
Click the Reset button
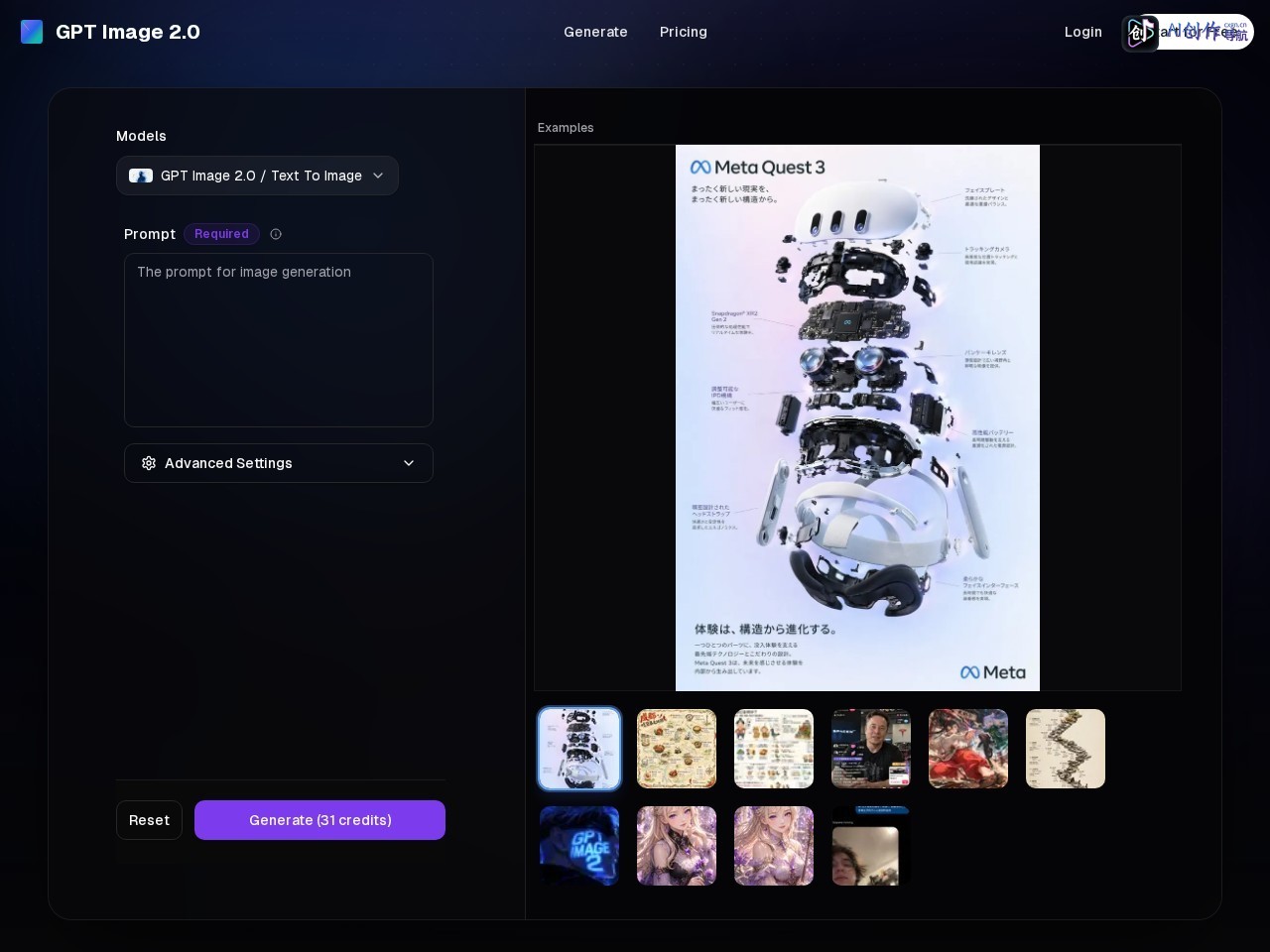click(x=149, y=820)
